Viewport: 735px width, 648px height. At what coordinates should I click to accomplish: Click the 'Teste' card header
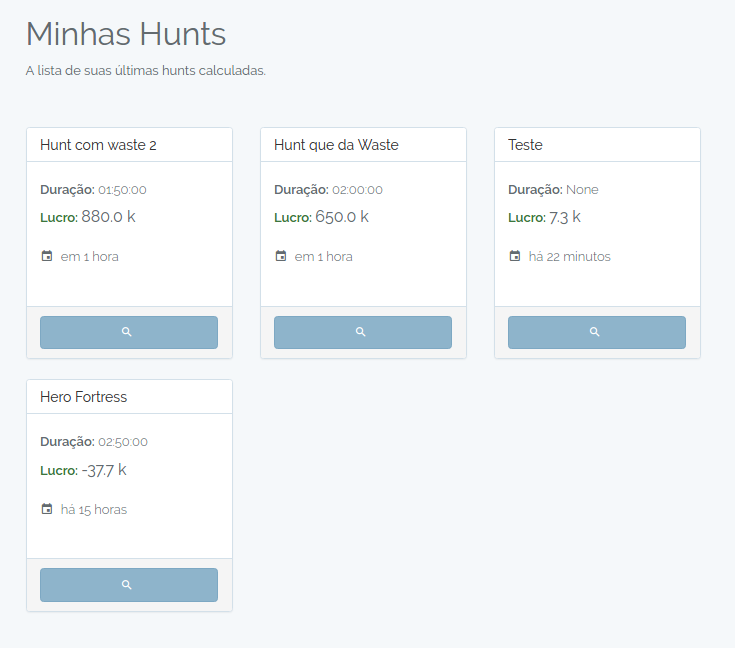(x=525, y=145)
